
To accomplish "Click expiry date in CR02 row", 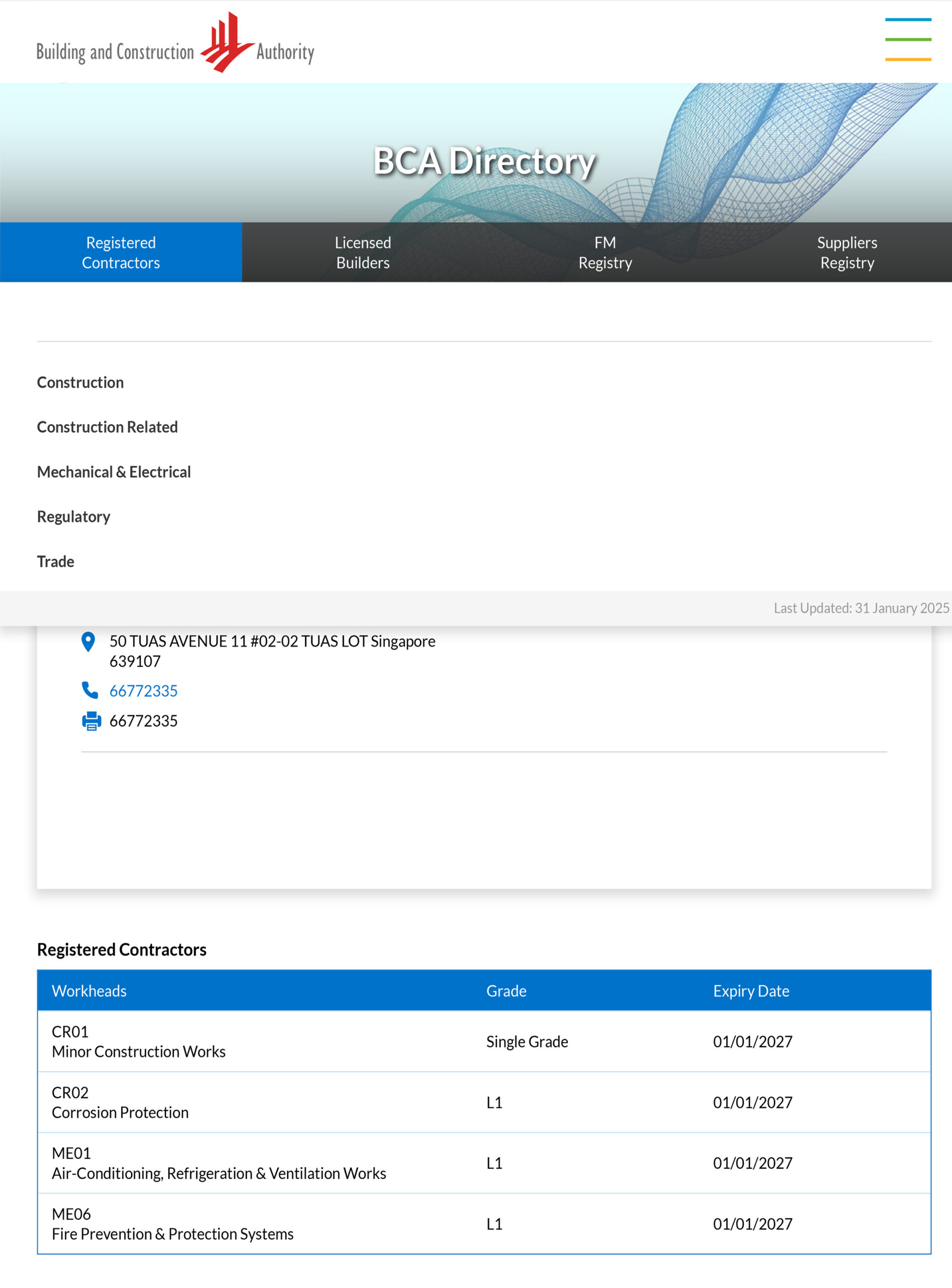I will [753, 1103].
